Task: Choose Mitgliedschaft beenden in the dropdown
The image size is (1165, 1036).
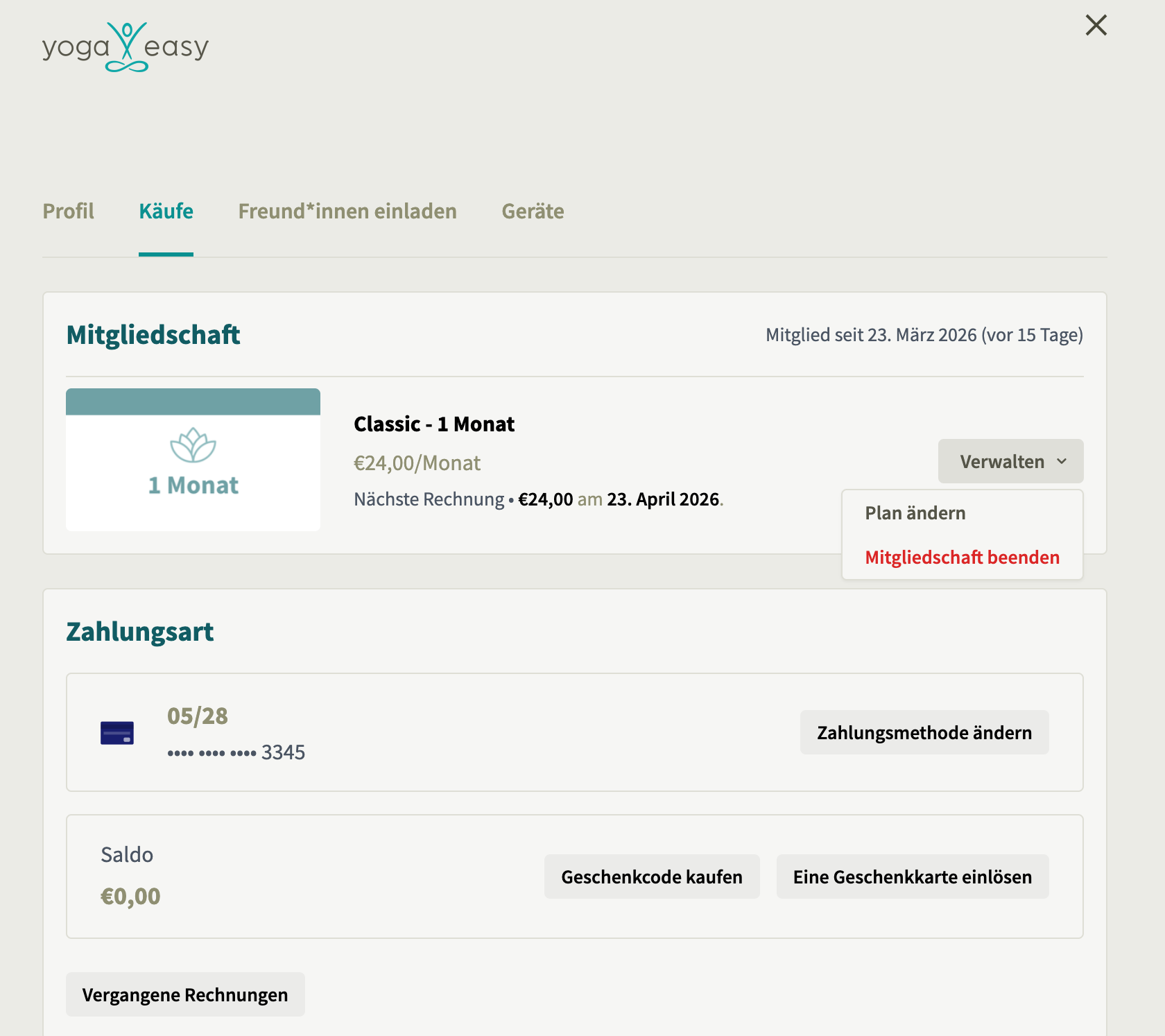Action: click(962, 558)
